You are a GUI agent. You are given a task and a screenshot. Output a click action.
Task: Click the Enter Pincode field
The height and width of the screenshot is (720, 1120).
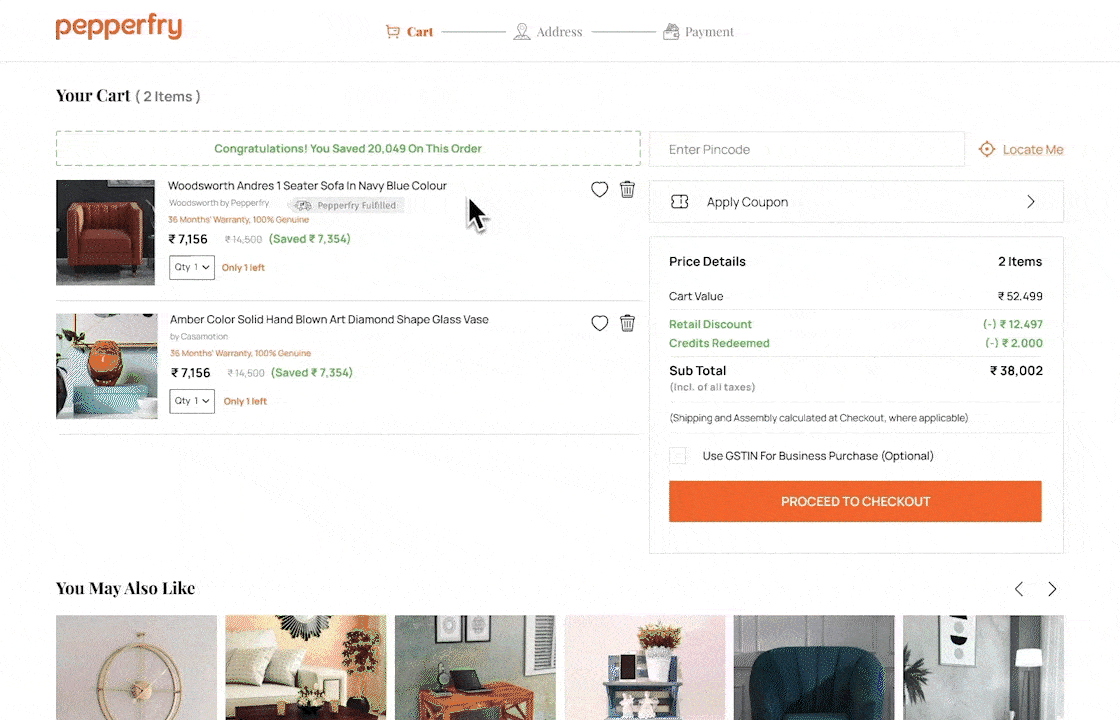pos(806,149)
